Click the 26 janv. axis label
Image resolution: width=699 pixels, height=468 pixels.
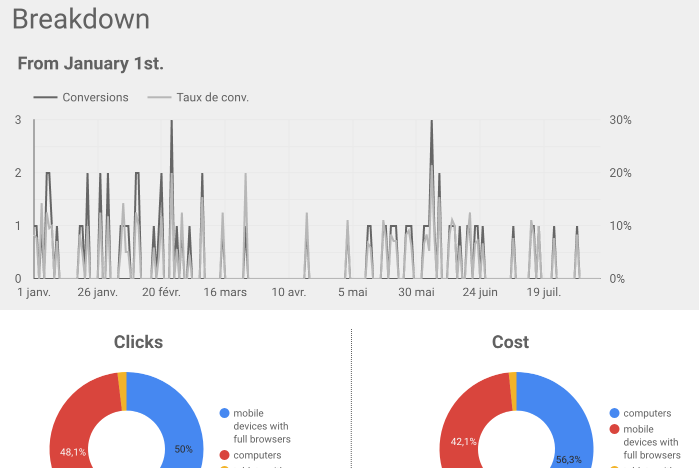(98, 292)
